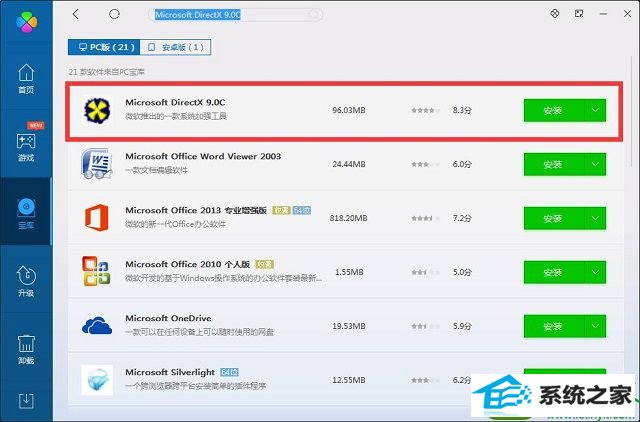The height and width of the screenshot is (422, 640).
Task: Click the Microsoft DirectX 9.0C app icon
Action: pos(97,110)
